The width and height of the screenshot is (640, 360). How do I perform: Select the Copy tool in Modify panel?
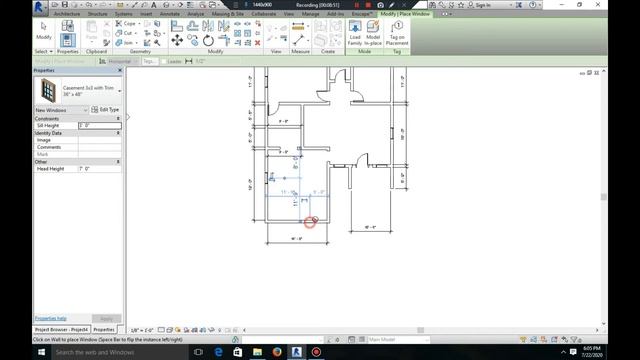(192, 40)
